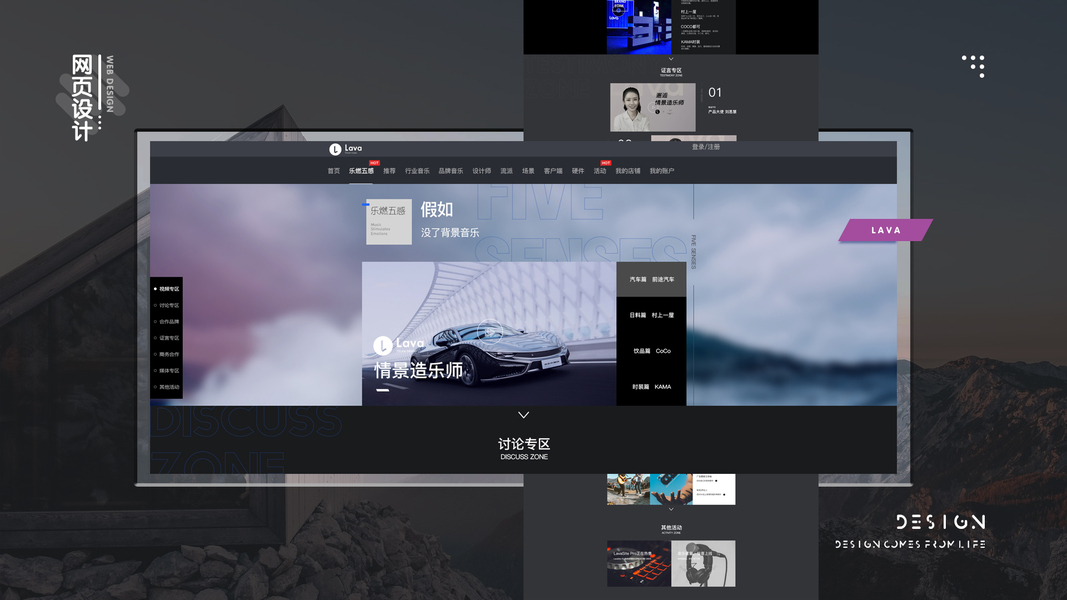Select 证言专区 in the side navigation
The width and height of the screenshot is (1067, 600).
pyautogui.click(x=167, y=338)
